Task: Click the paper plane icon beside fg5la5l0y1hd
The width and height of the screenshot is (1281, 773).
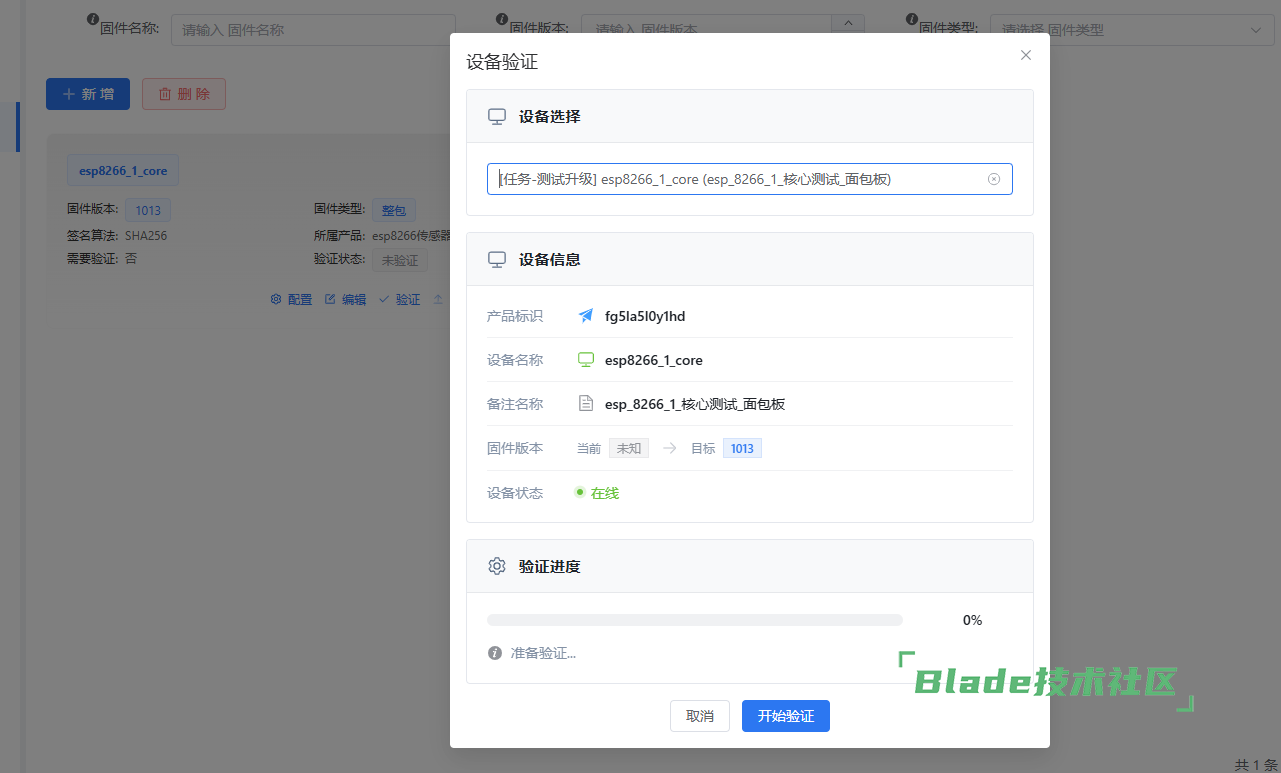Action: coord(586,316)
